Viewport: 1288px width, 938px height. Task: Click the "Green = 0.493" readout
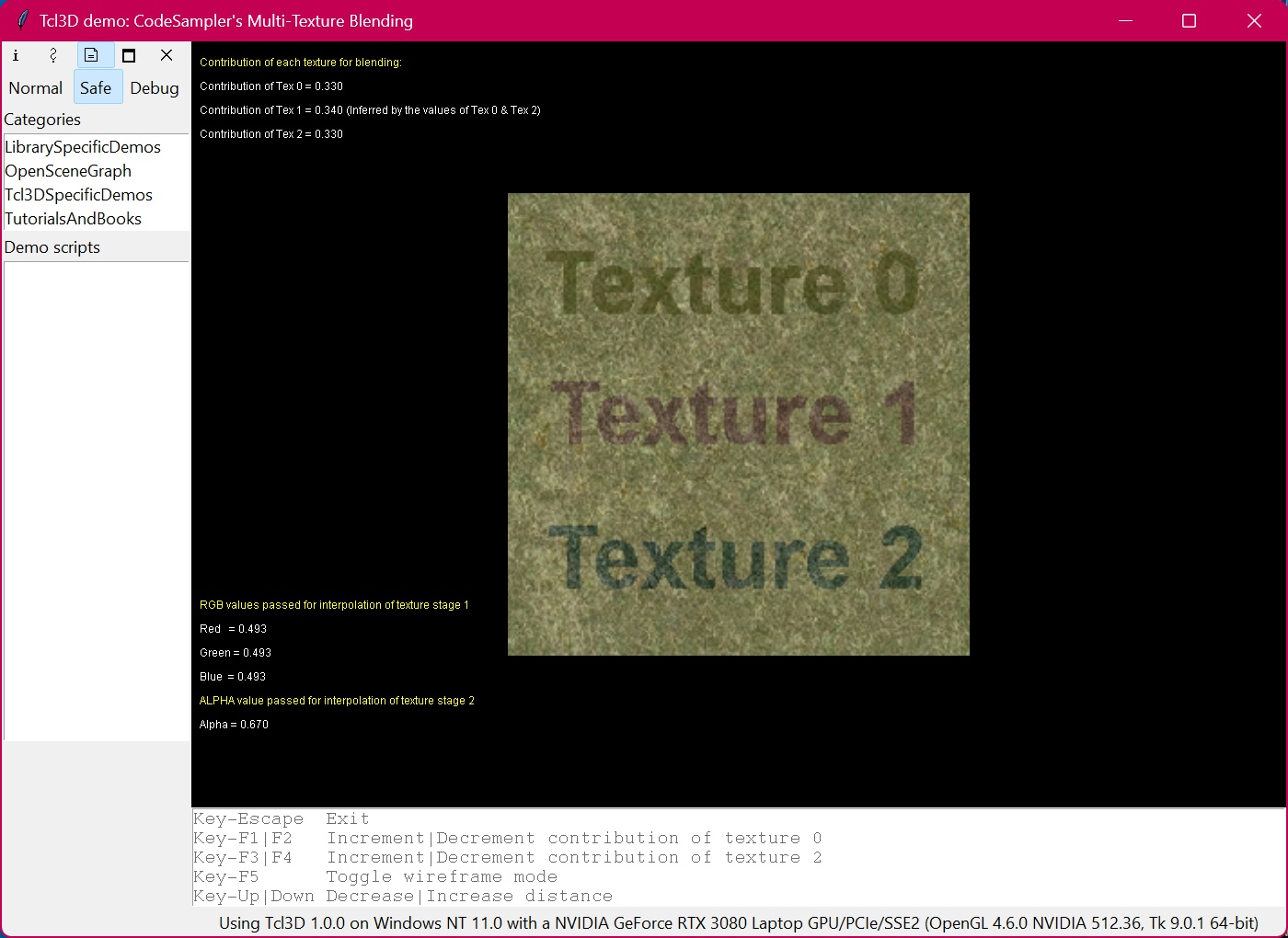[x=236, y=653]
